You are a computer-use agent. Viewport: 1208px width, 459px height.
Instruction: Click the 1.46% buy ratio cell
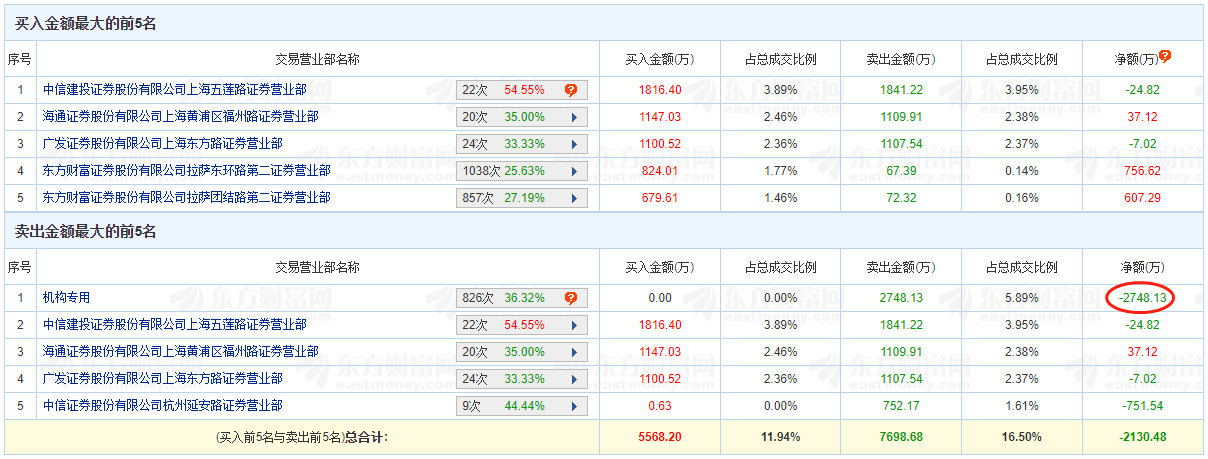click(780, 198)
